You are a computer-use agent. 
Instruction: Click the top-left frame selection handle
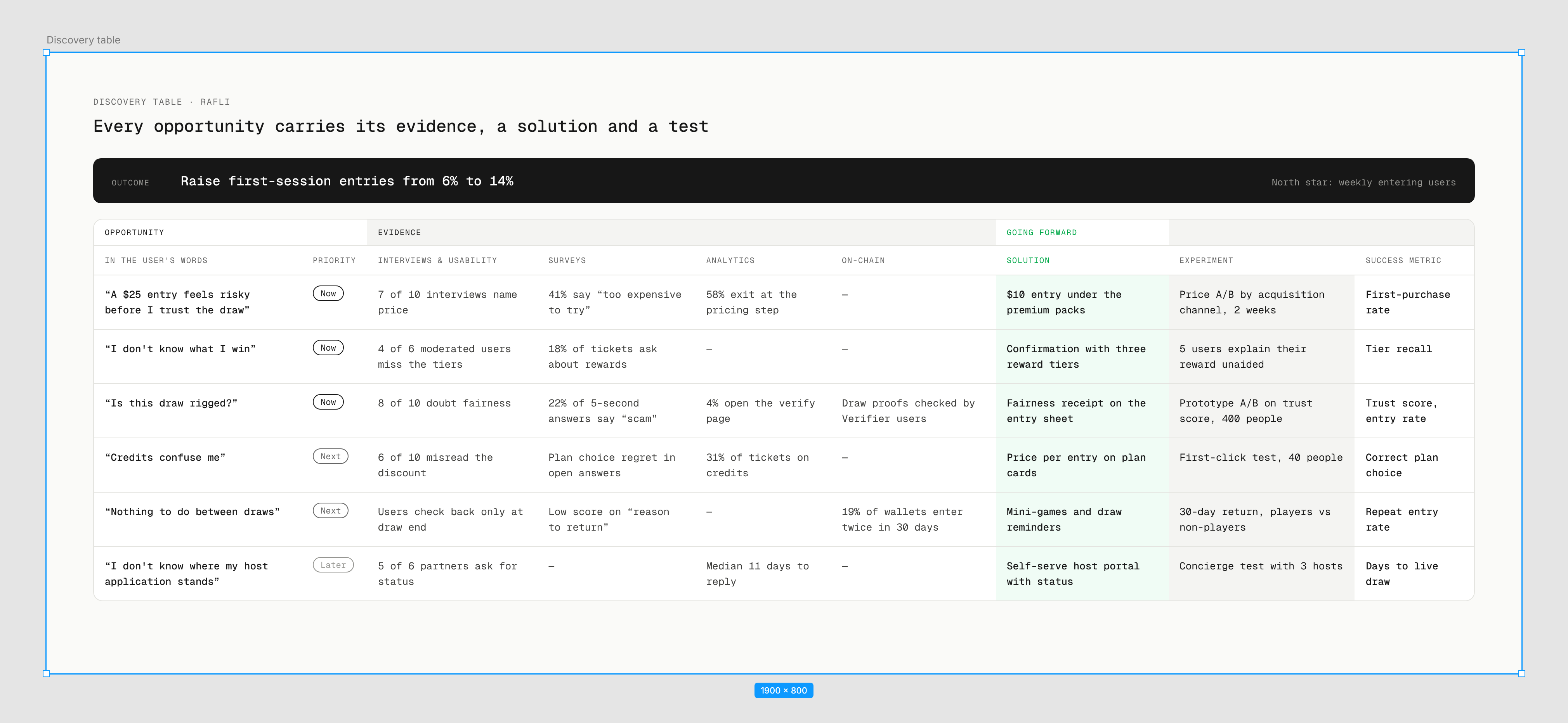(x=46, y=52)
